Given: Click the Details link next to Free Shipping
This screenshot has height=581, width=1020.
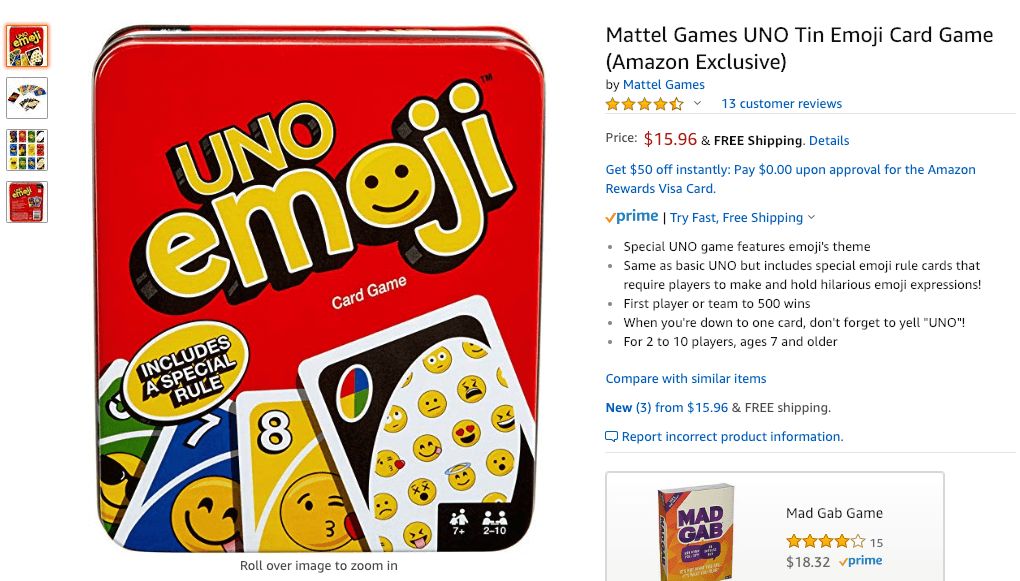Looking at the screenshot, I should (x=829, y=141).
